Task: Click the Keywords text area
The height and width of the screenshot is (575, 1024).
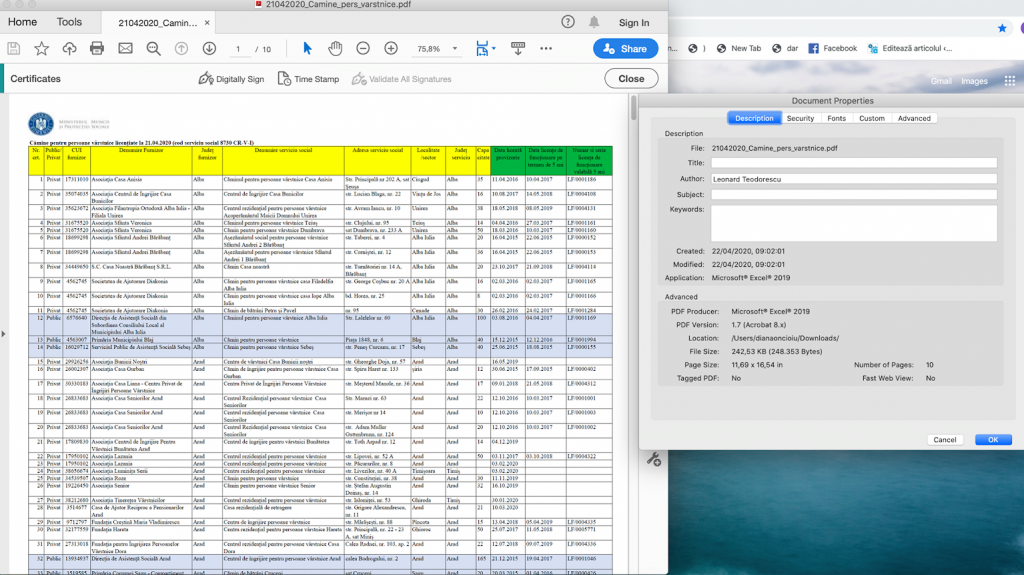Action: click(854, 223)
